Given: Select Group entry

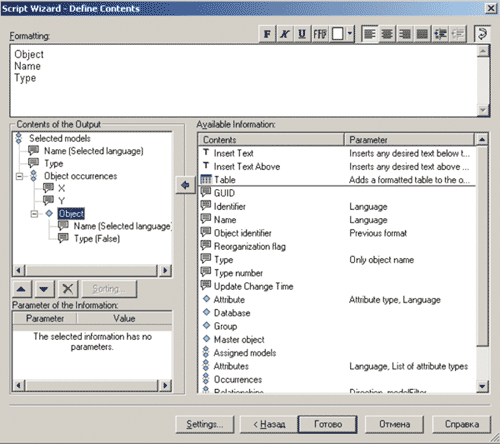Looking at the screenshot, I should (x=225, y=326).
